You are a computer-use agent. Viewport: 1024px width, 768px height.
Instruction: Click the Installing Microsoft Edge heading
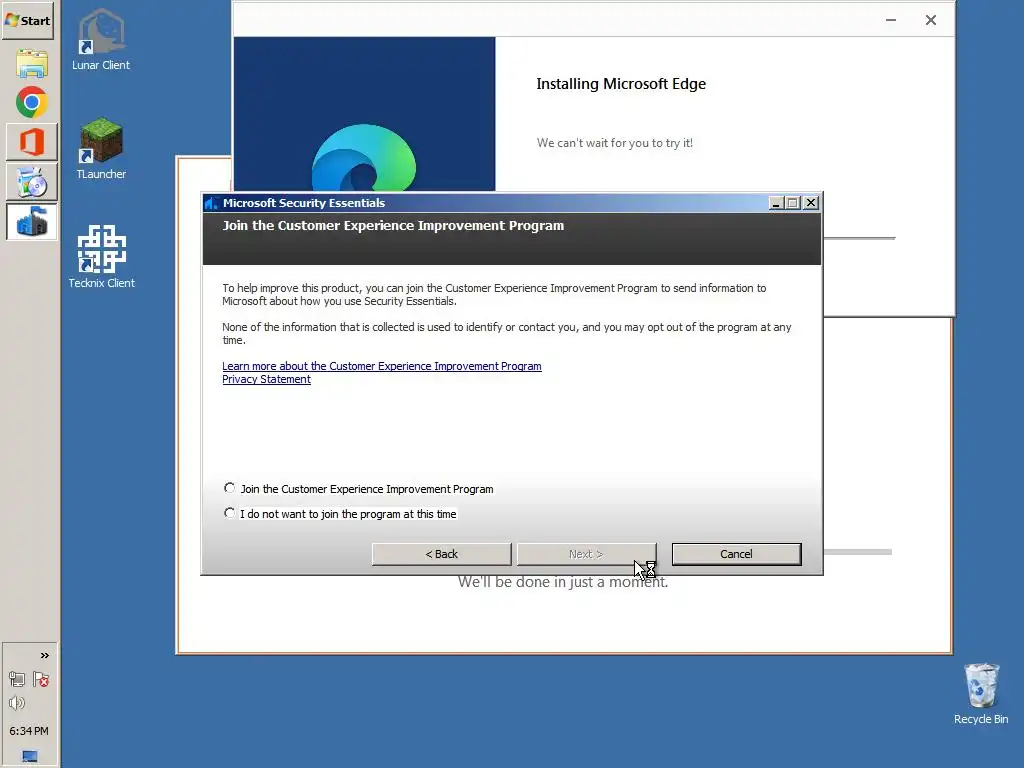621,84
